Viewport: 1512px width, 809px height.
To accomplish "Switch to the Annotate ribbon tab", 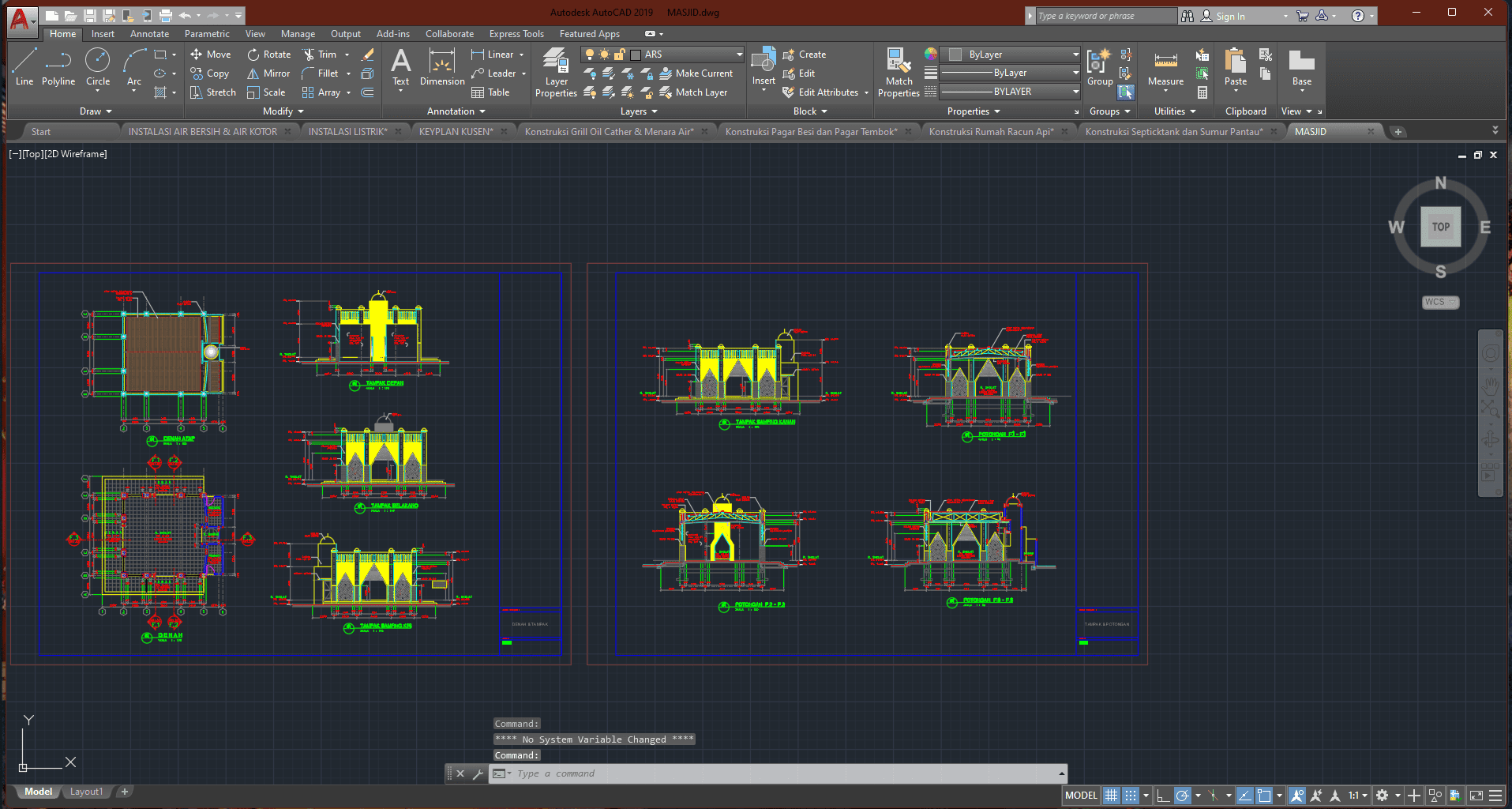I will click(x=149, y=34).
